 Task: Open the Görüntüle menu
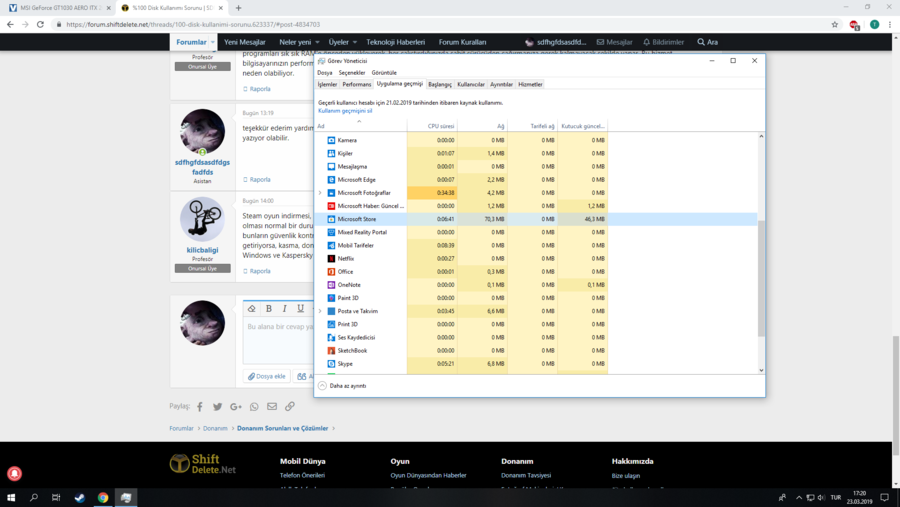click(x=384, y=73)
